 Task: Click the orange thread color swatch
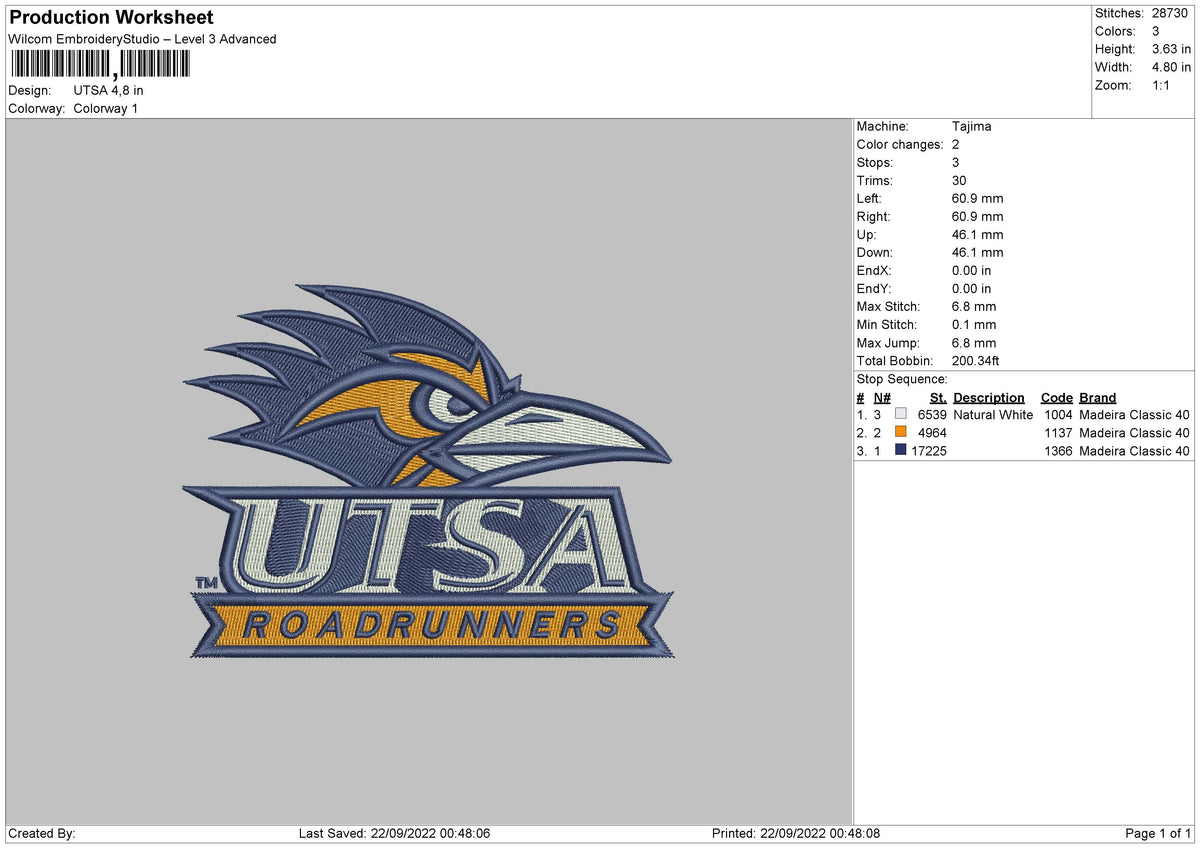coord(901,432)
